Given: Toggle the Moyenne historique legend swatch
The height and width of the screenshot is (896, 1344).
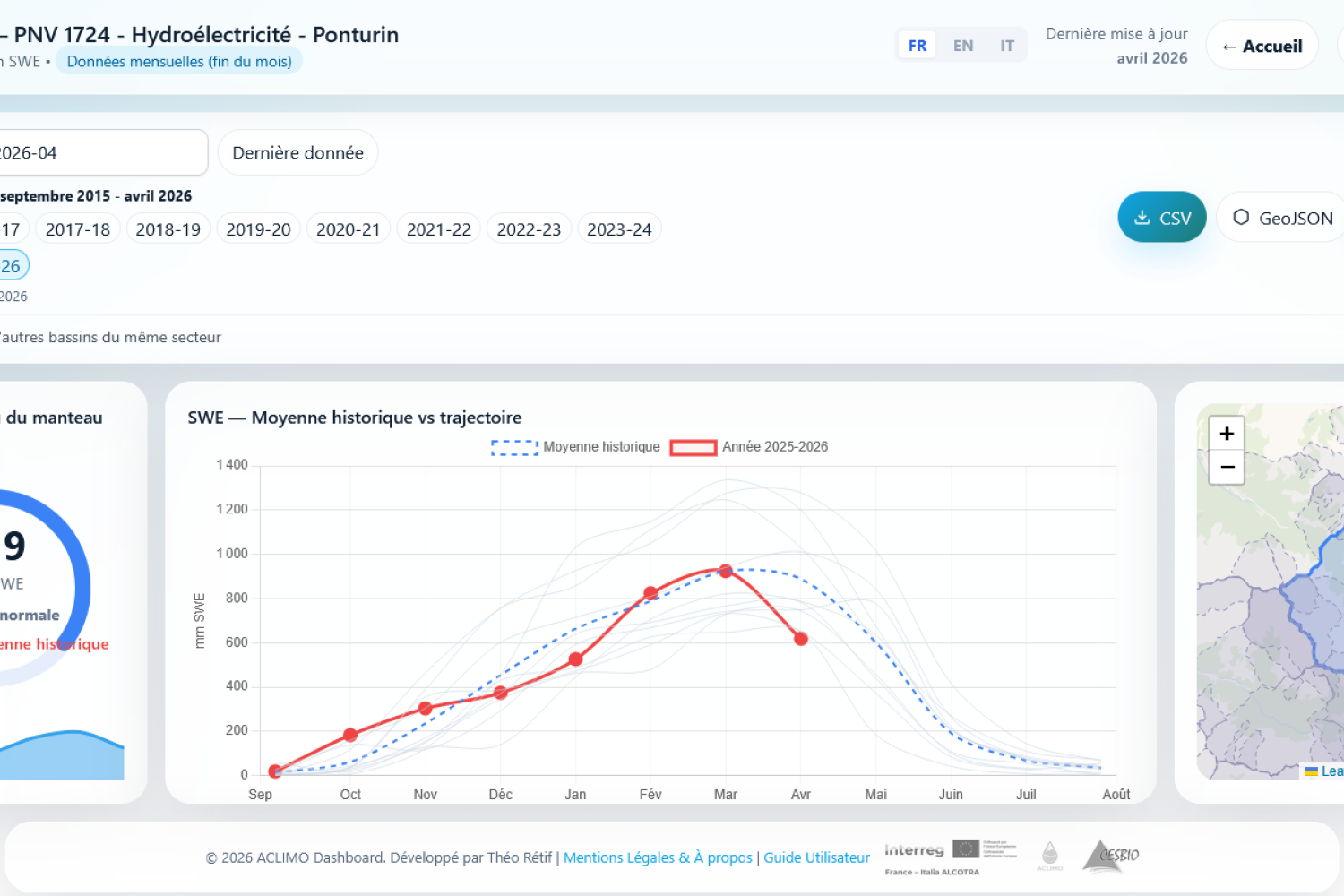Looking at the screenshot, I should point(514,447).
